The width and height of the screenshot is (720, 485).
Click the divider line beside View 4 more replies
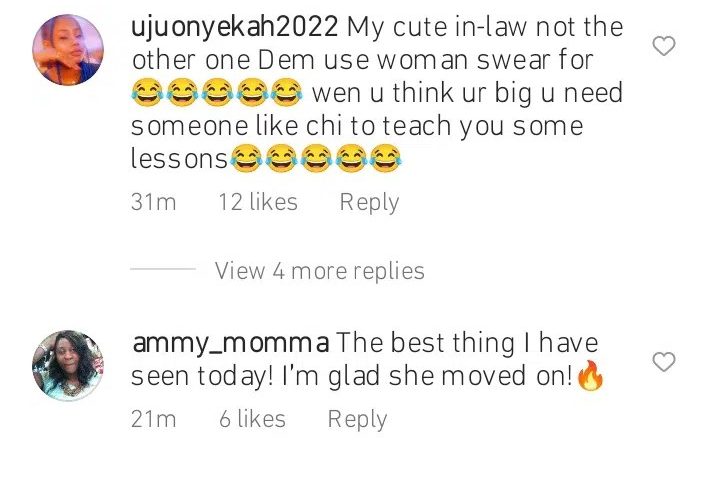click(163, 269)
